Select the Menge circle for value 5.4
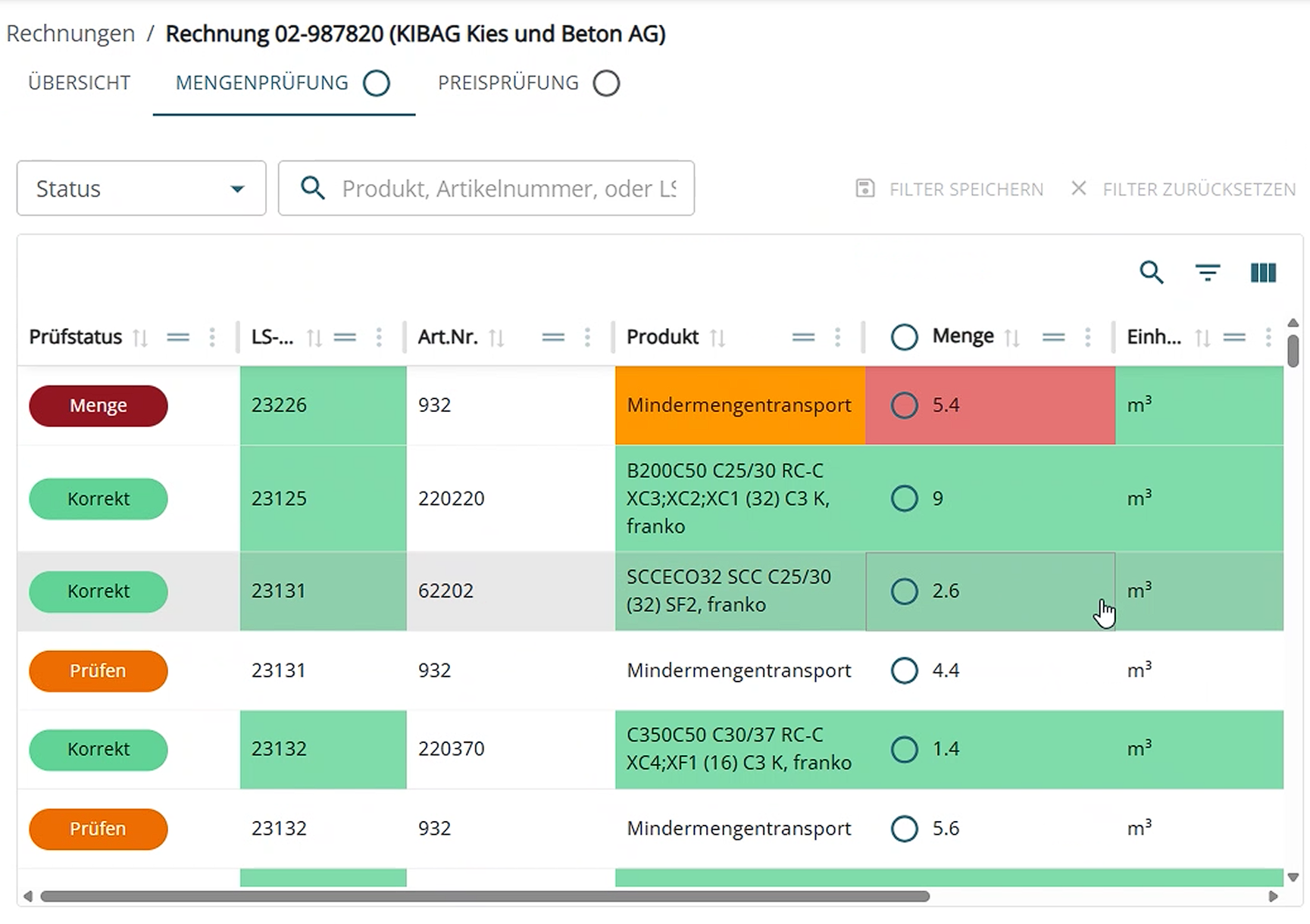1310x924 pixels. [x=904, y=405]
